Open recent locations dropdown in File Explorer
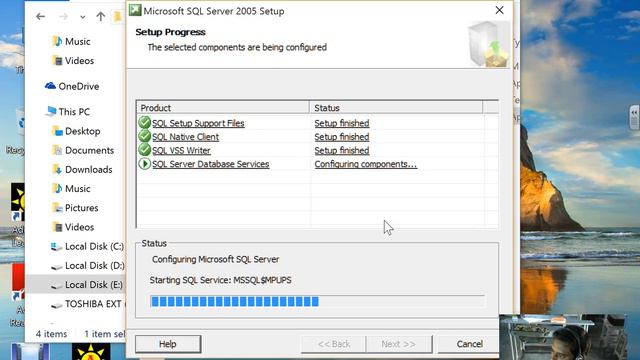Viewport: 640px width, 360px height. [x=83, y=17]
